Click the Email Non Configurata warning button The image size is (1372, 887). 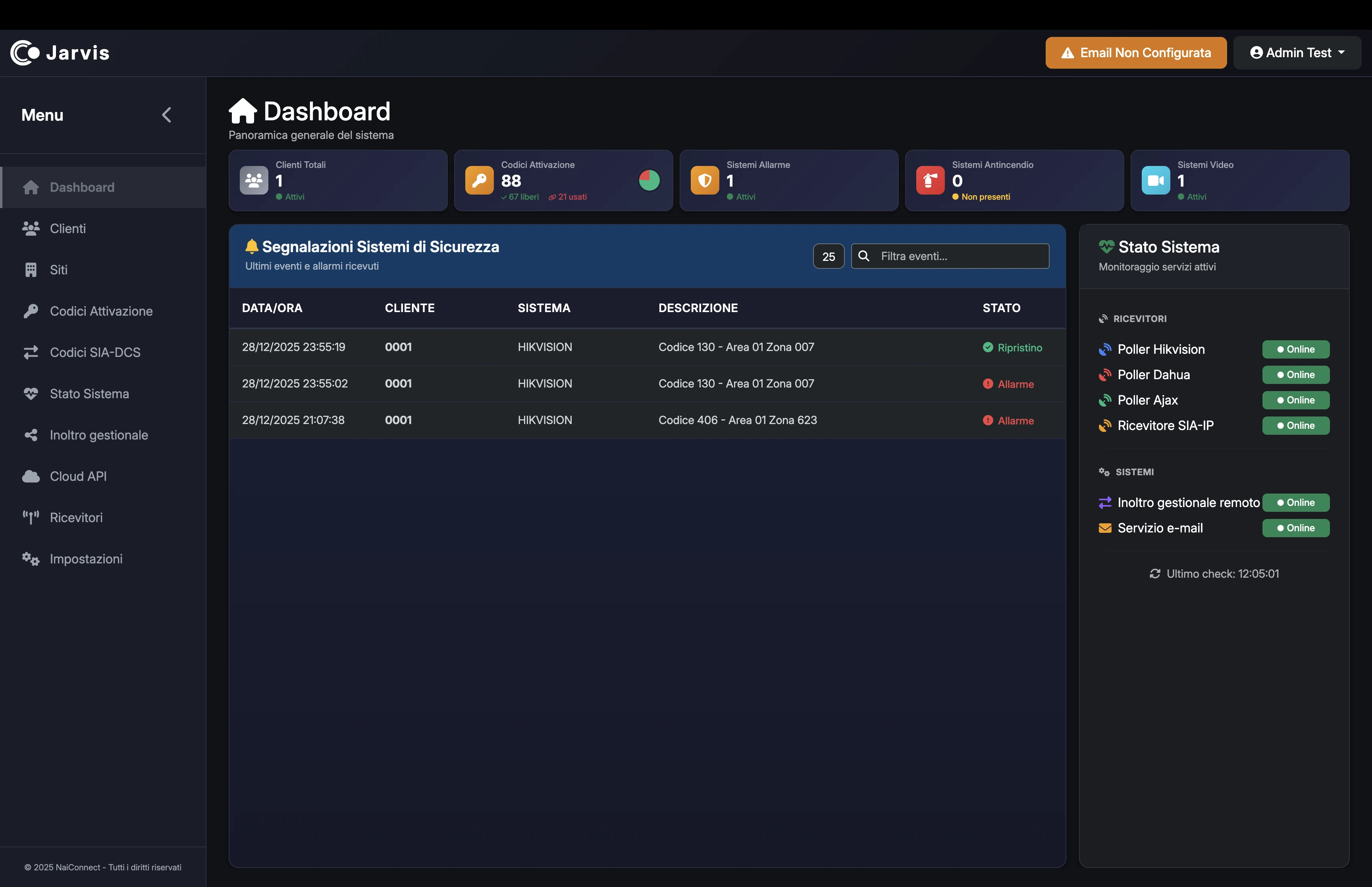1135,53
